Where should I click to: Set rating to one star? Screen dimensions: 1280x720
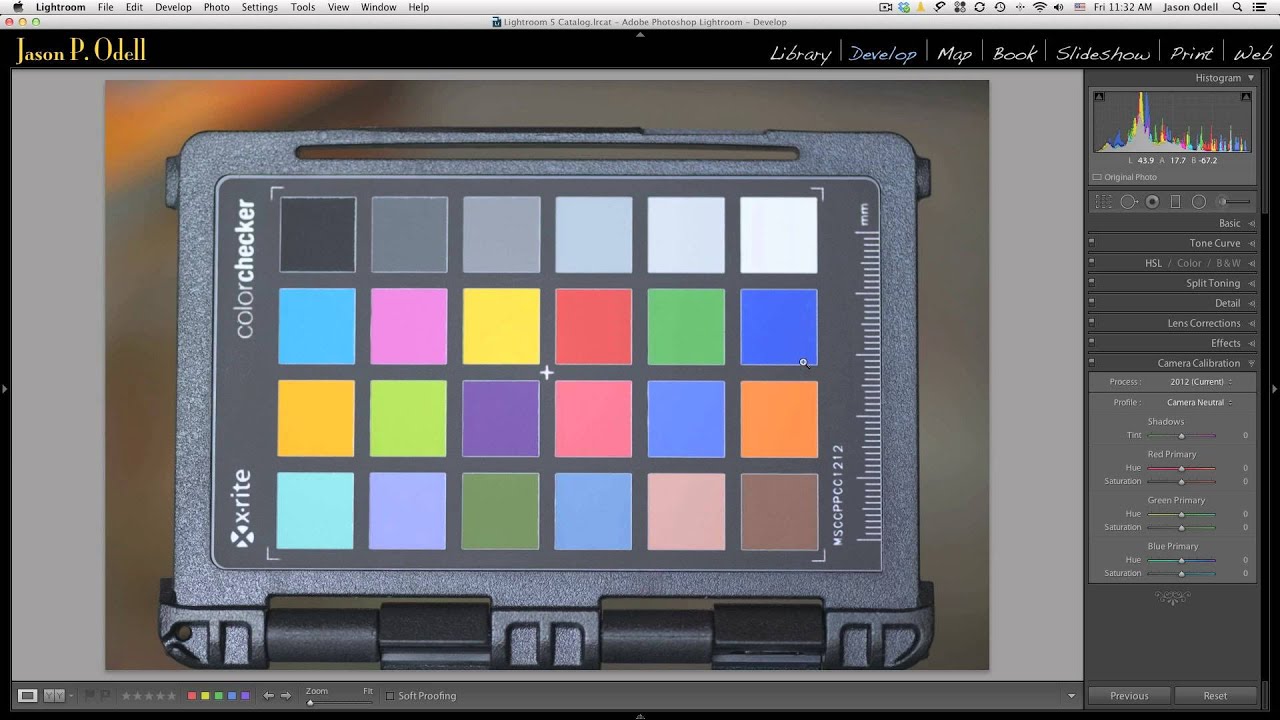click(126, 695)
